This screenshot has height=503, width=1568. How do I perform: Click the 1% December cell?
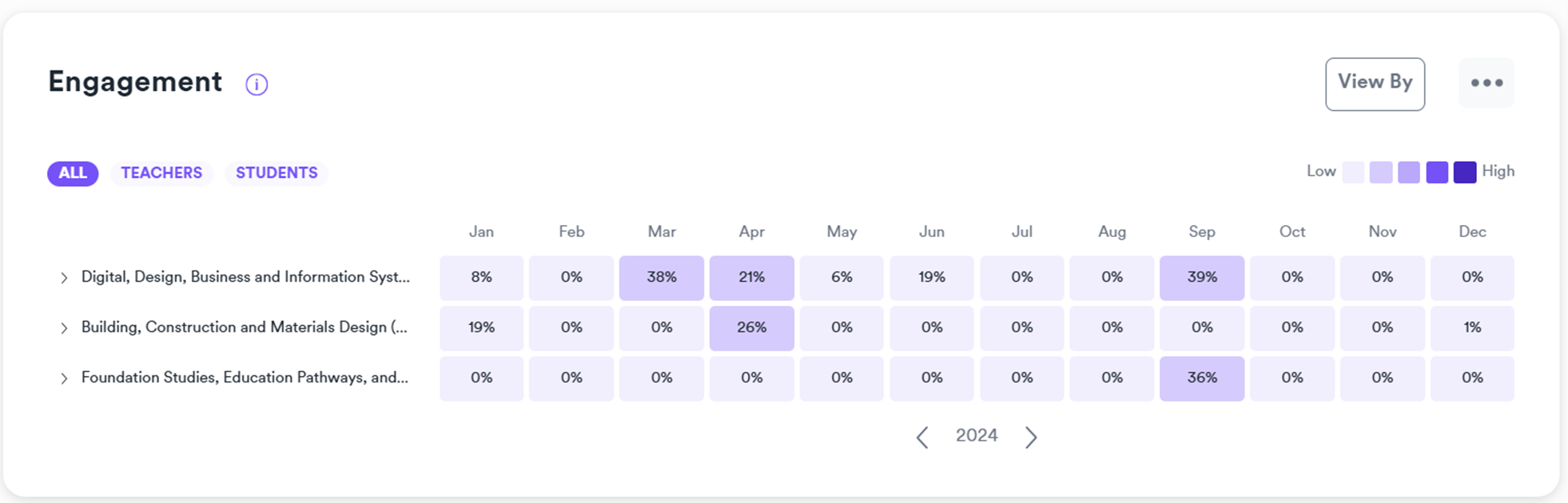pos(1472,328)
